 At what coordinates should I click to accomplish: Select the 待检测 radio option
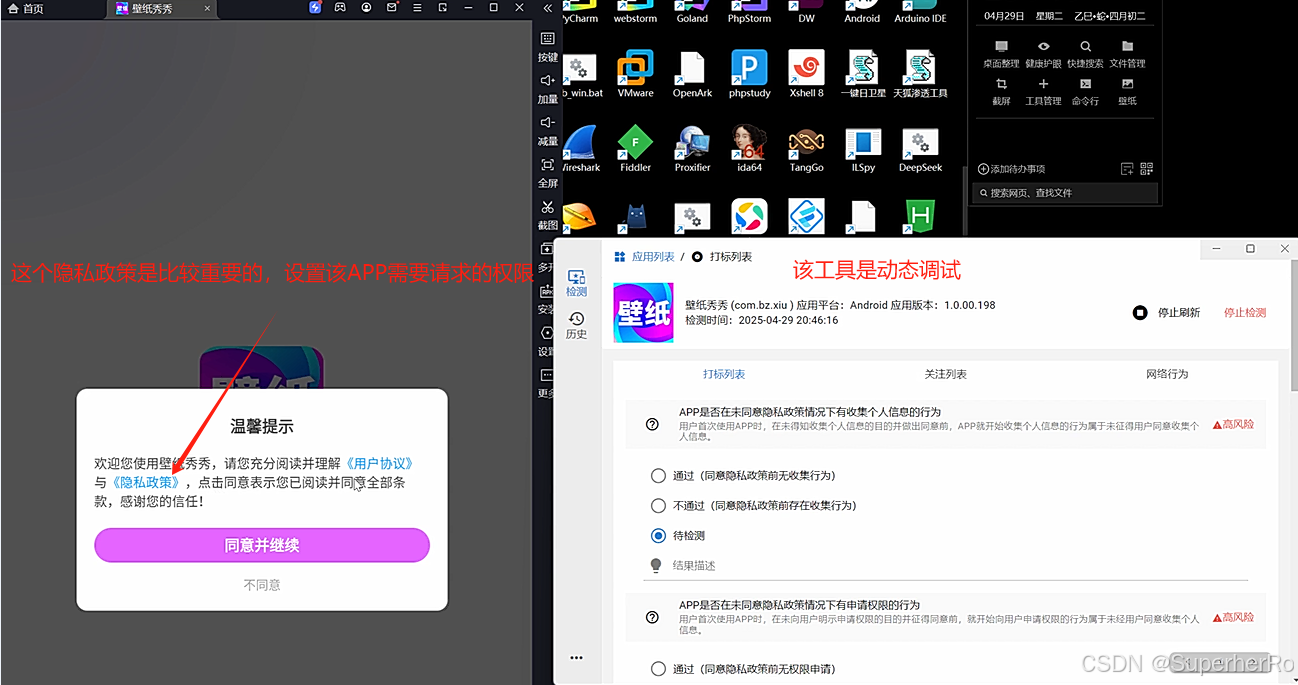(658, 536)
